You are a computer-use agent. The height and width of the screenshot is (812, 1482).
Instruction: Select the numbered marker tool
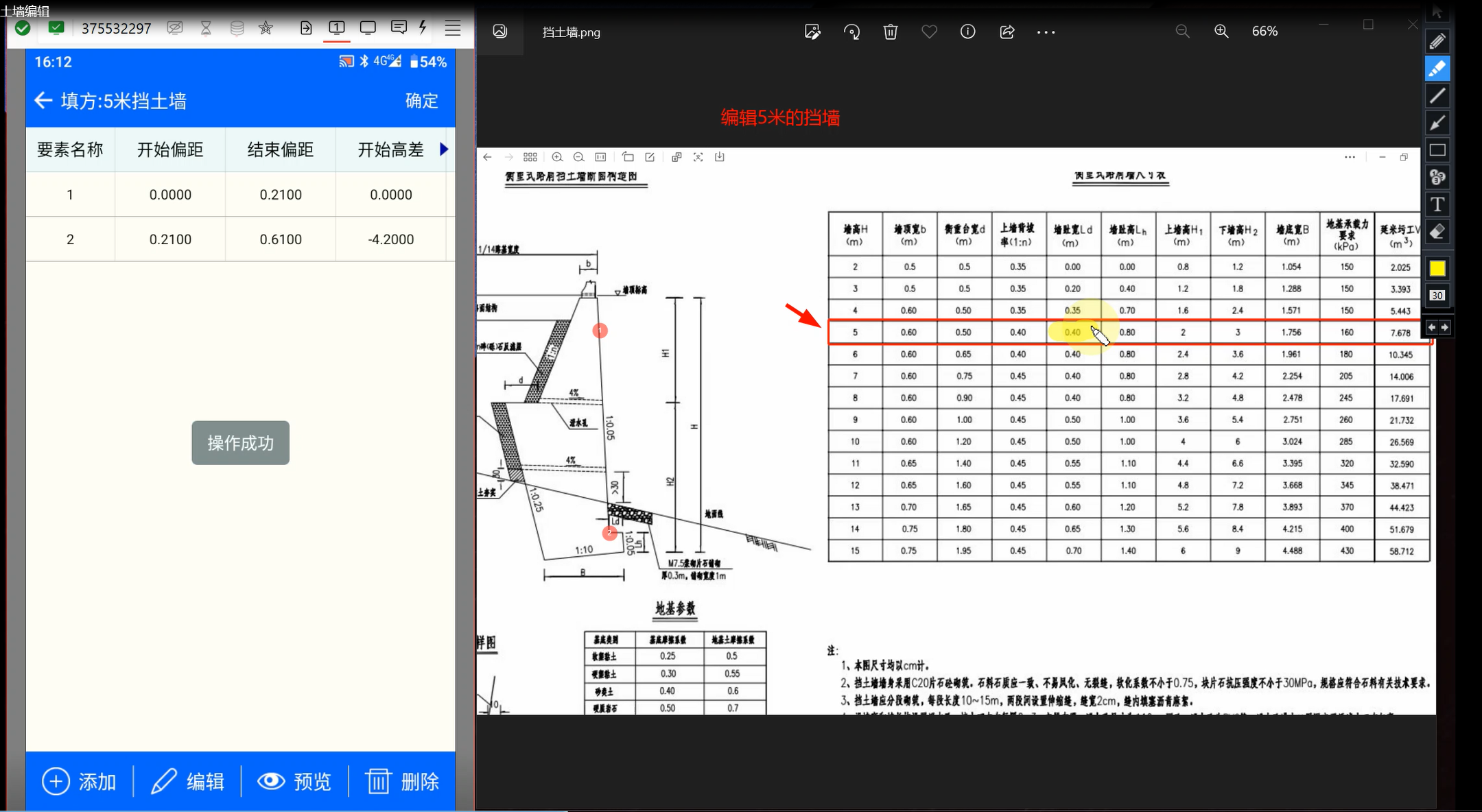click(1437, 178)
